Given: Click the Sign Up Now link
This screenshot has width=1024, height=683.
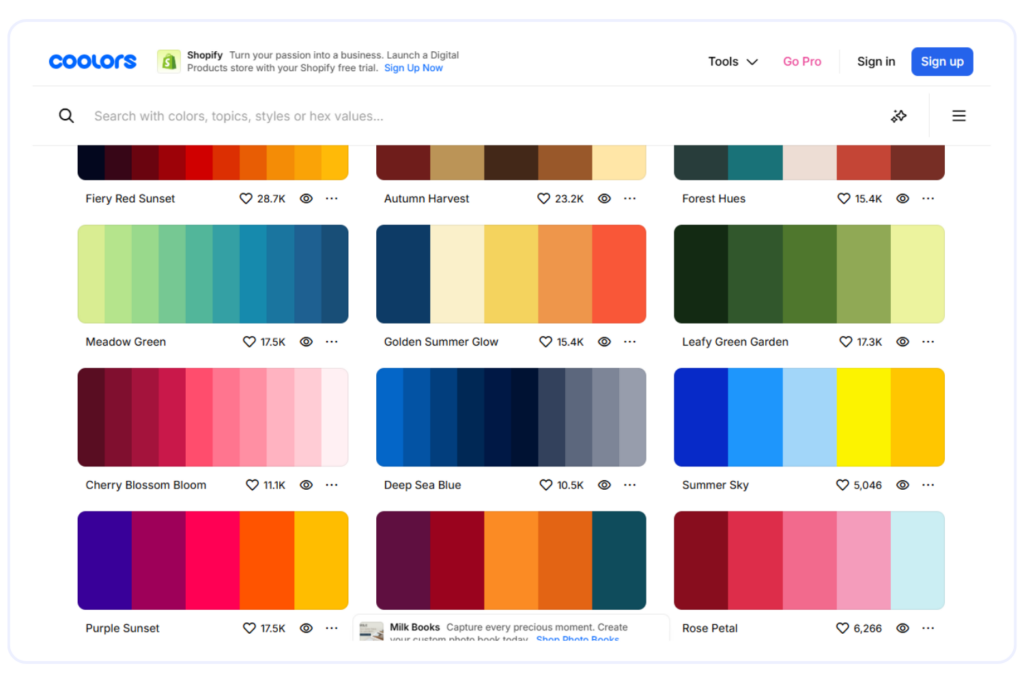Looking at the screenshot, I should coord(413,67).
